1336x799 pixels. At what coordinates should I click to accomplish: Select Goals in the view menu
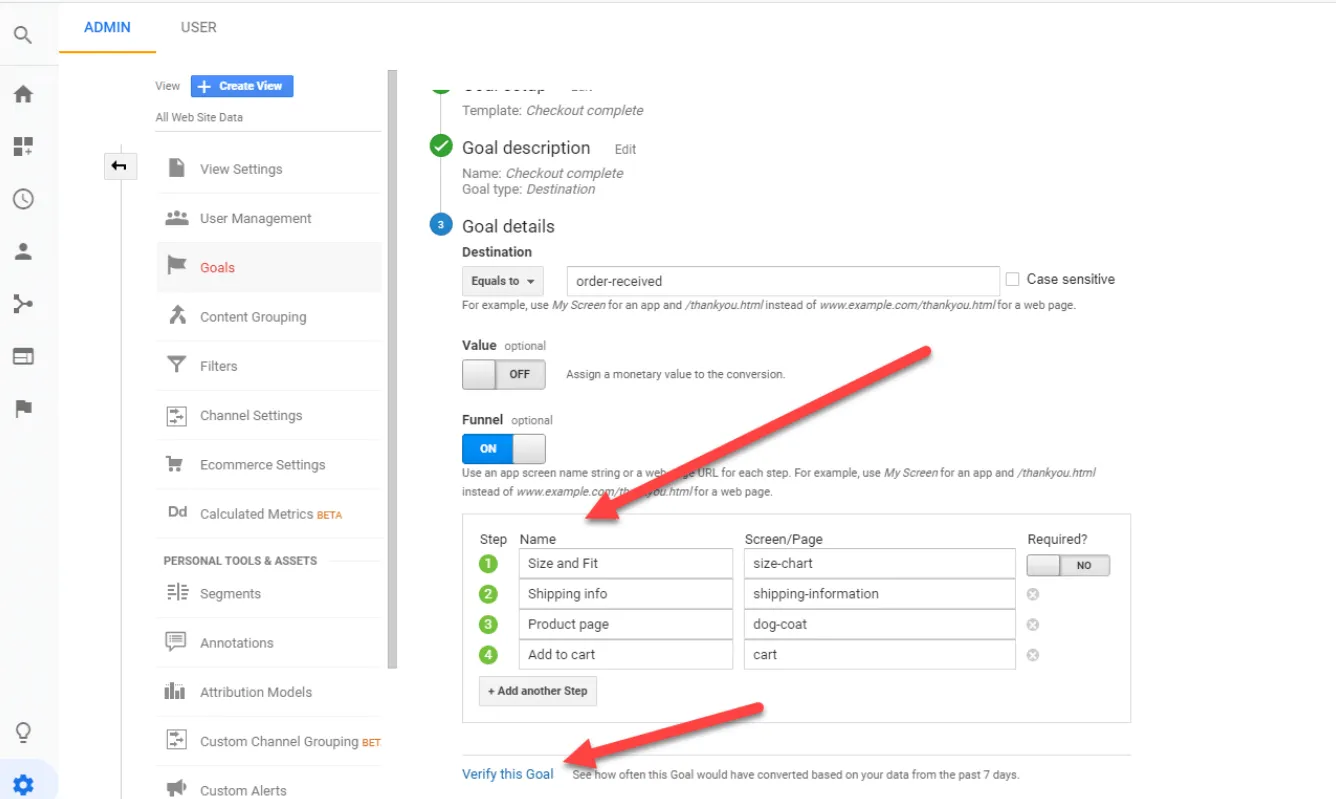269,267
